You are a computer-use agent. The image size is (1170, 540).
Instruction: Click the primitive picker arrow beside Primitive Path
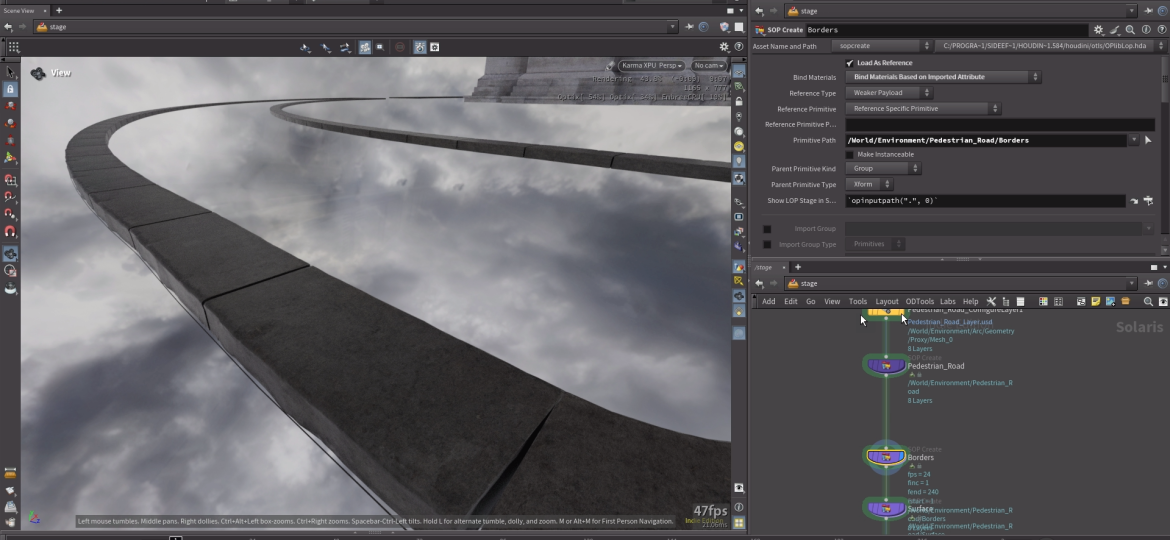tap(1147, 140)
